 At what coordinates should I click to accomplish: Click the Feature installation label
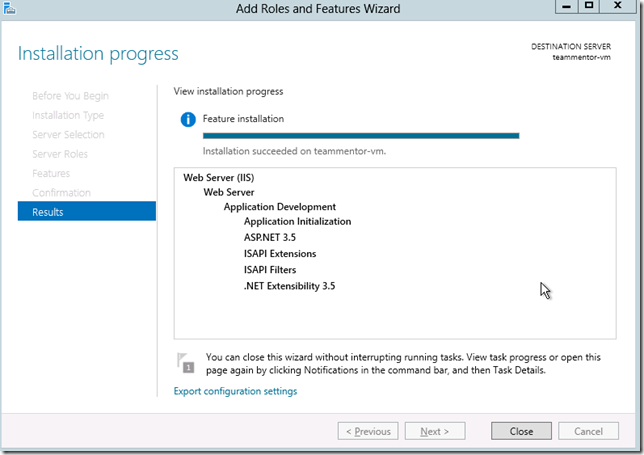coord(243,119)
